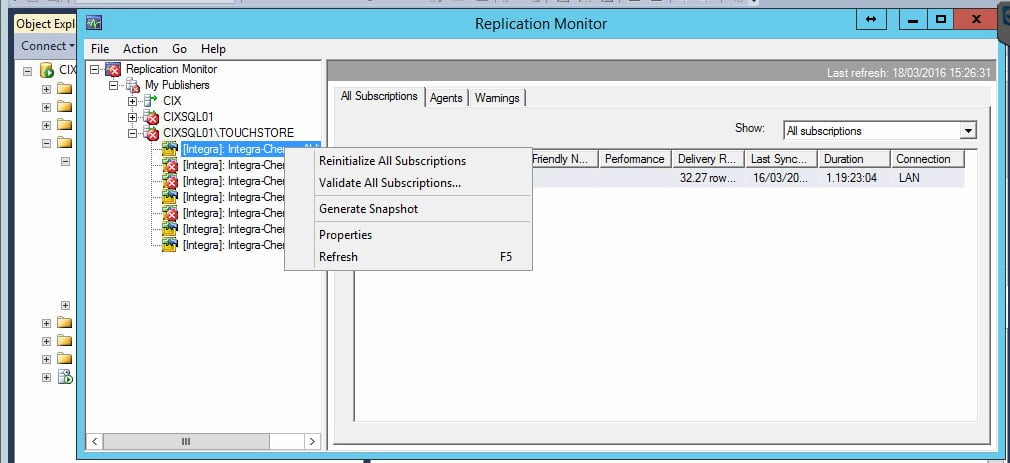
Task: Click the CIX server icon in Object Explorer
Action: [x=46, y=70]
